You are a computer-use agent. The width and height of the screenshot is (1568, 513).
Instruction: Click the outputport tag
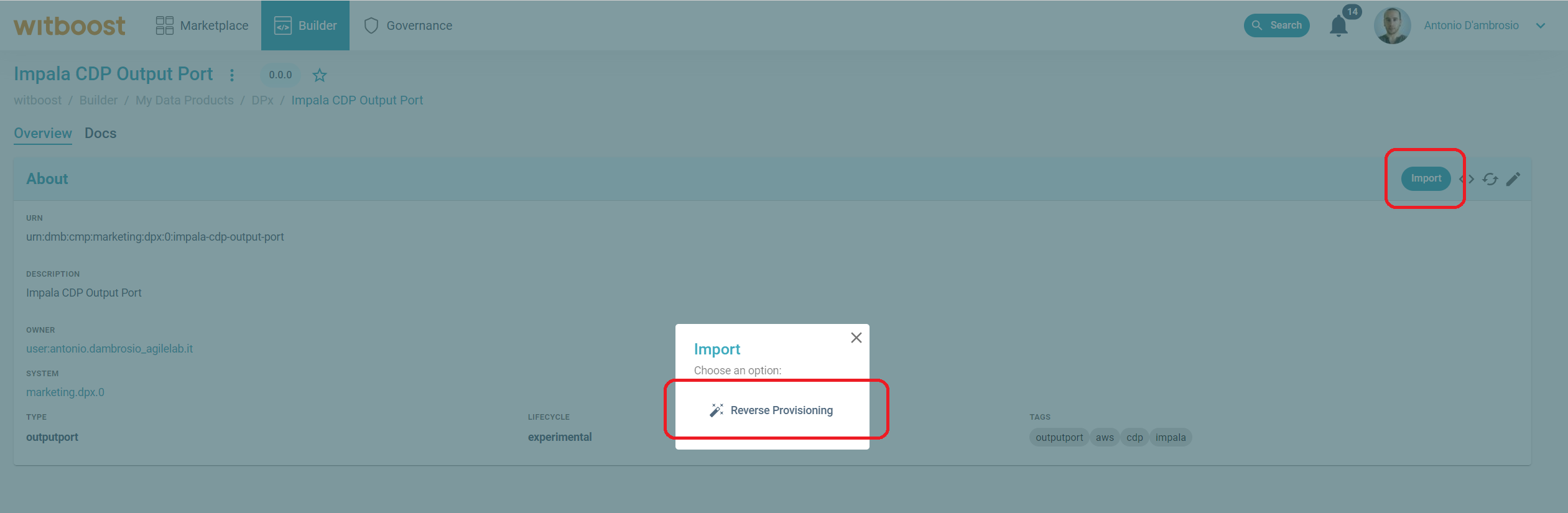[1059, 437]
